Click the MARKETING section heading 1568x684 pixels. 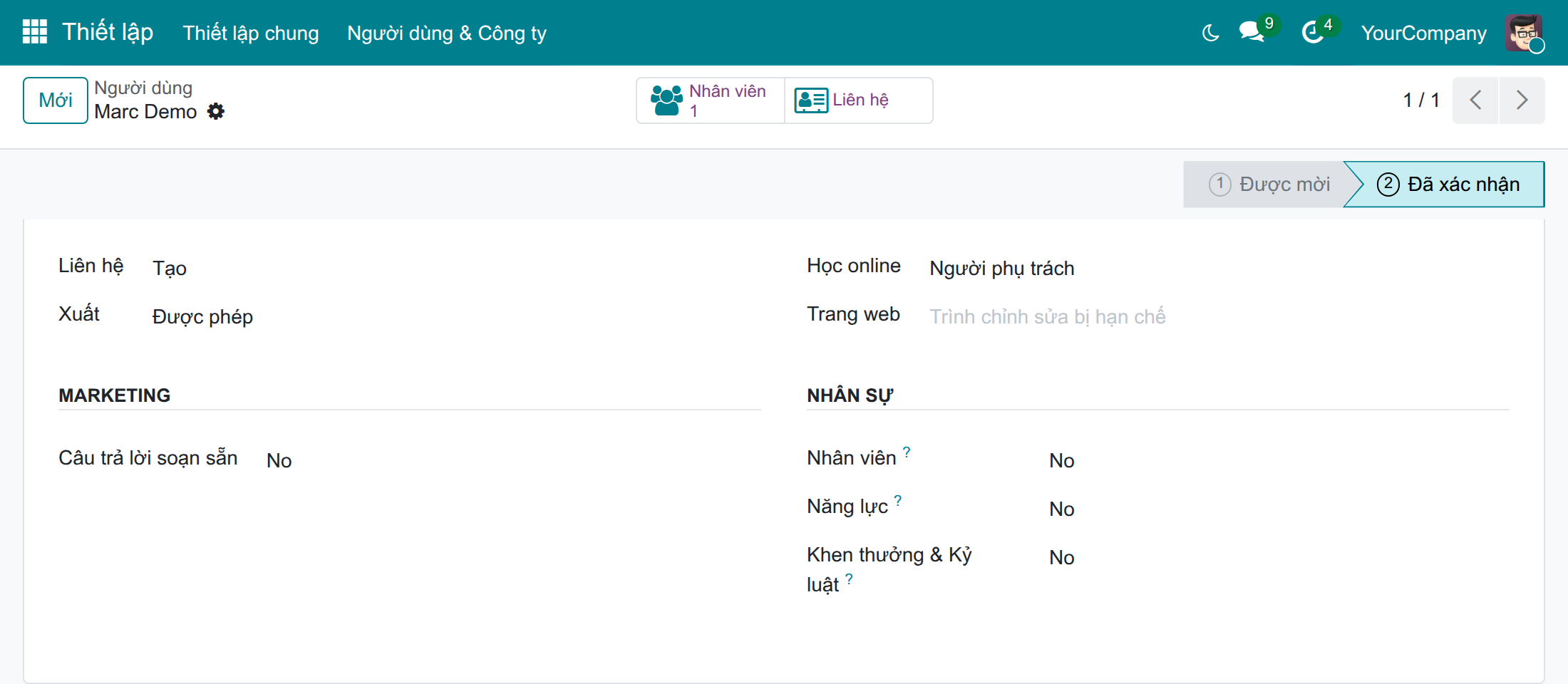click(x=114, y=395)
